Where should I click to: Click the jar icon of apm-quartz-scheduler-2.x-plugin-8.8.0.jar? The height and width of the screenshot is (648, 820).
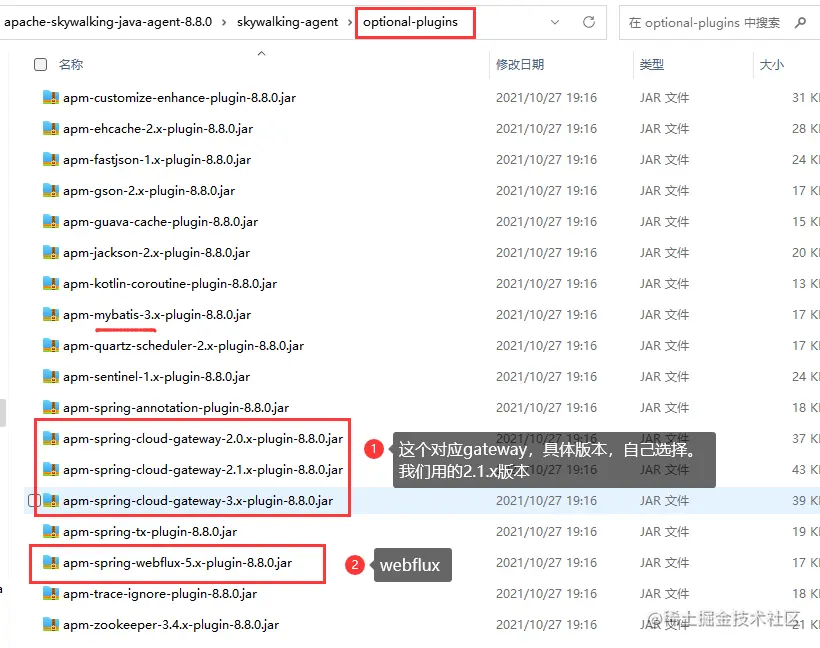[51, 345]
